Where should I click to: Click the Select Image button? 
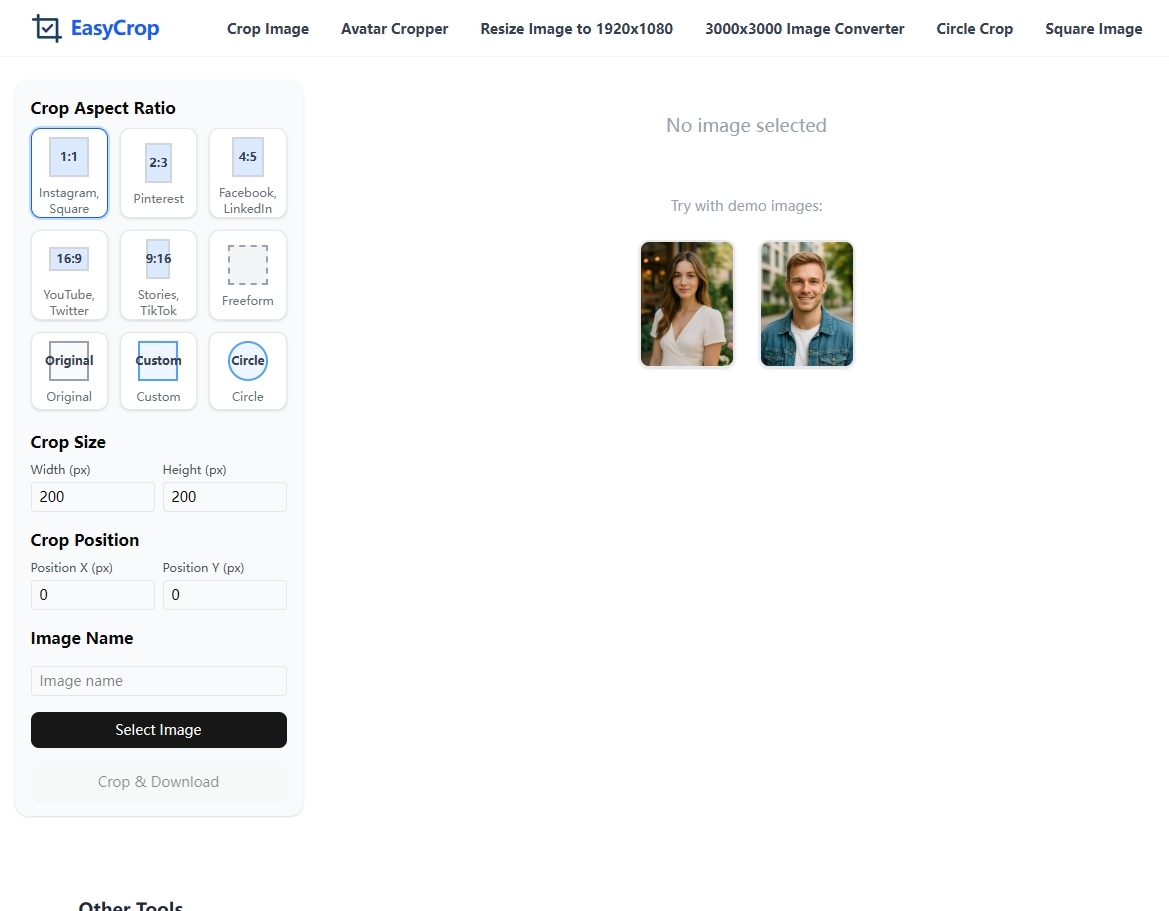pyautogui.click(x=159, y=730)
